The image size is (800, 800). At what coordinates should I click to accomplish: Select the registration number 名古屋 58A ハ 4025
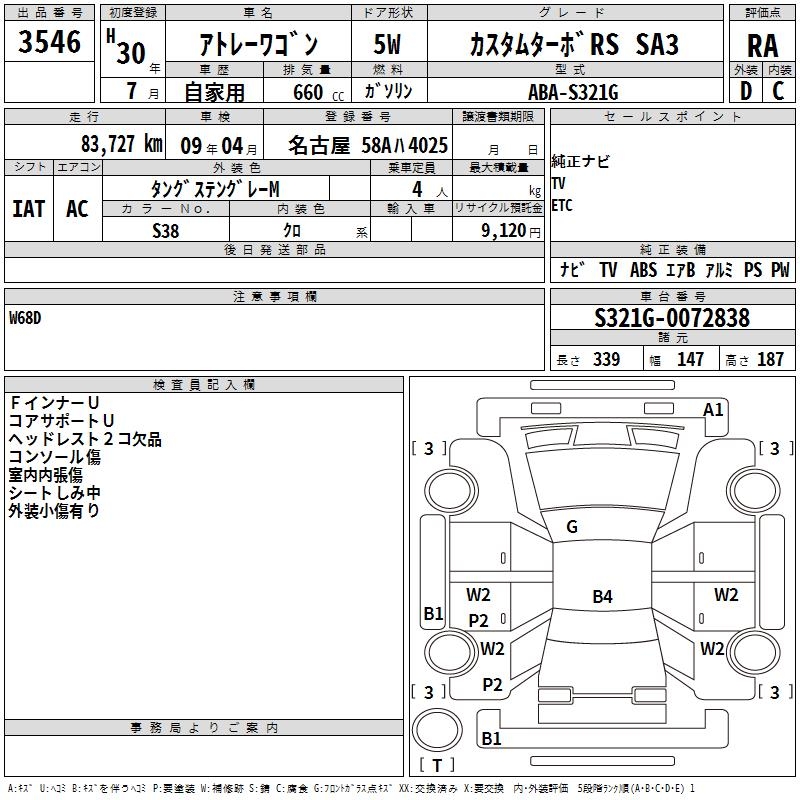point(368,146)
